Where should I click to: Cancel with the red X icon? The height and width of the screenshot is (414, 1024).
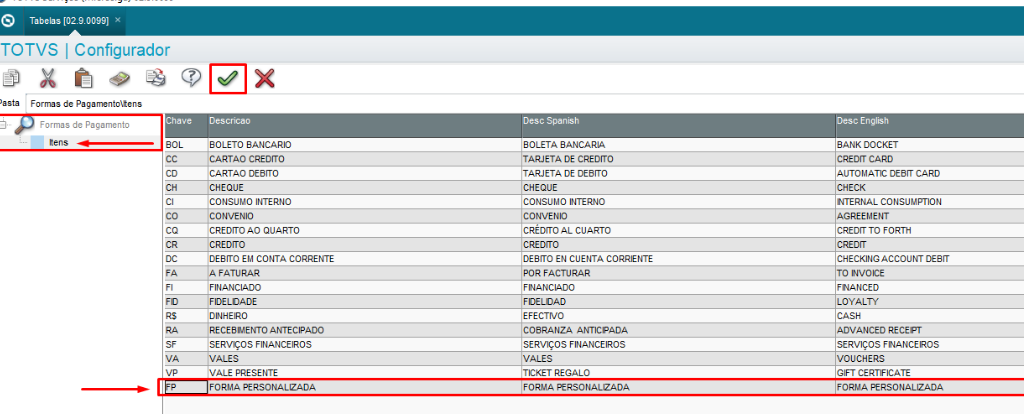pyautogui.click(x=264, y=78)
